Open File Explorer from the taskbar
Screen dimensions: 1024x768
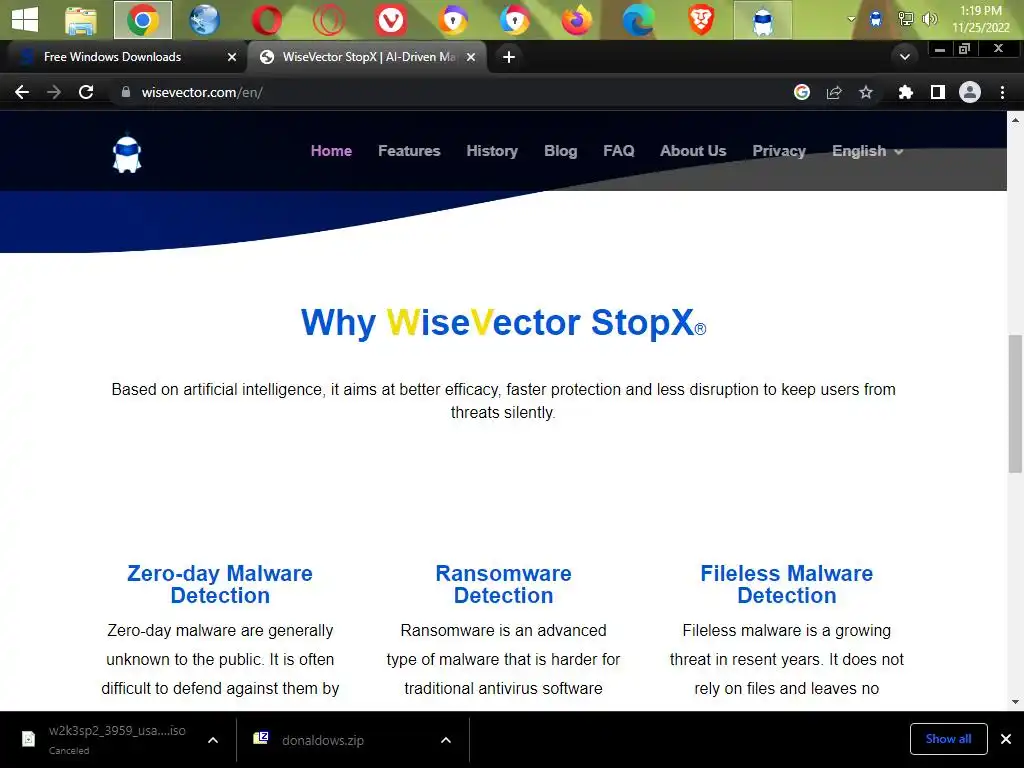(81, 20)
